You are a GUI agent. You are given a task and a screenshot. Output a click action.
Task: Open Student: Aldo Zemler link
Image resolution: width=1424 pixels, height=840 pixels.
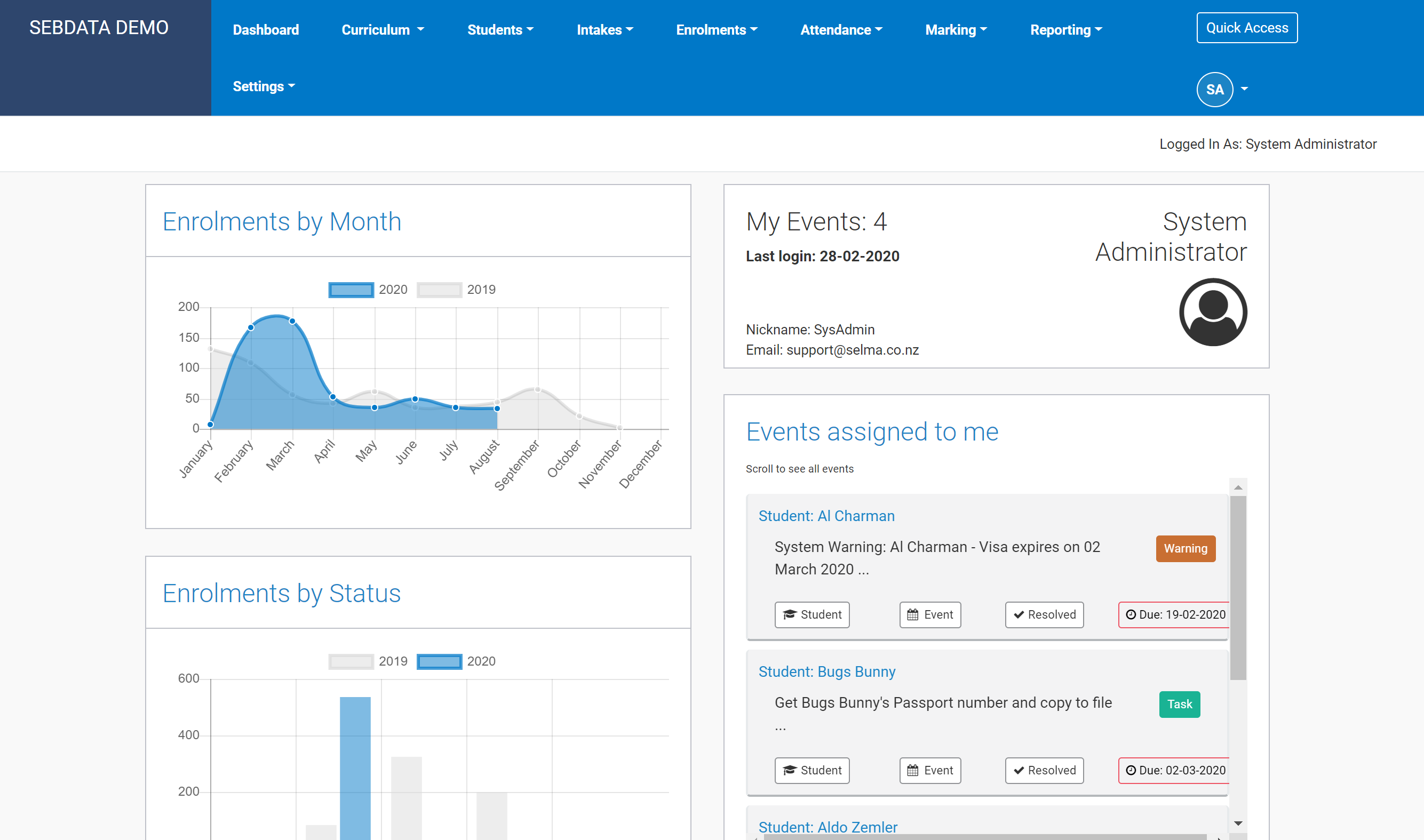pyautogui.click(x=828, y=827)
